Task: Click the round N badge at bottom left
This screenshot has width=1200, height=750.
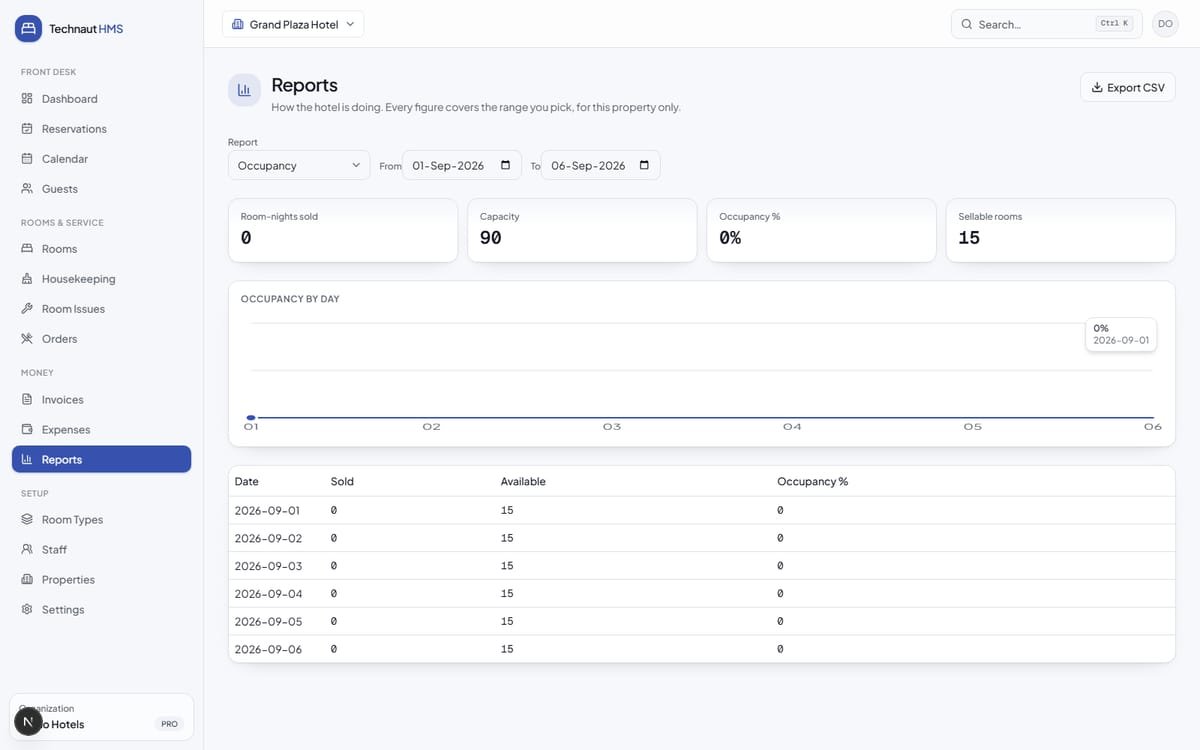Action: 28,720
